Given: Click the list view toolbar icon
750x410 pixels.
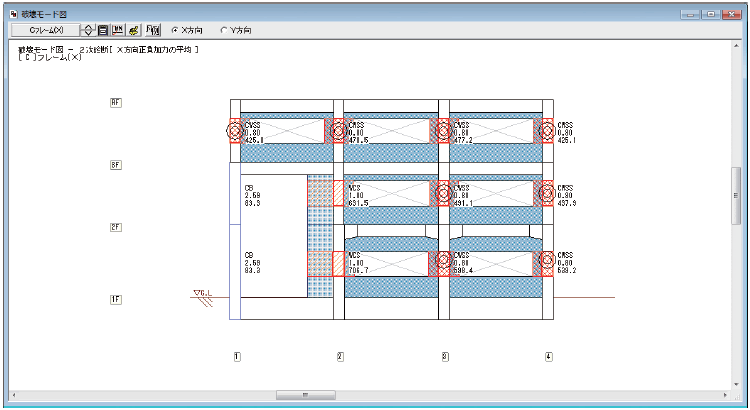Looking at the screenshot, I should point(103,30).
